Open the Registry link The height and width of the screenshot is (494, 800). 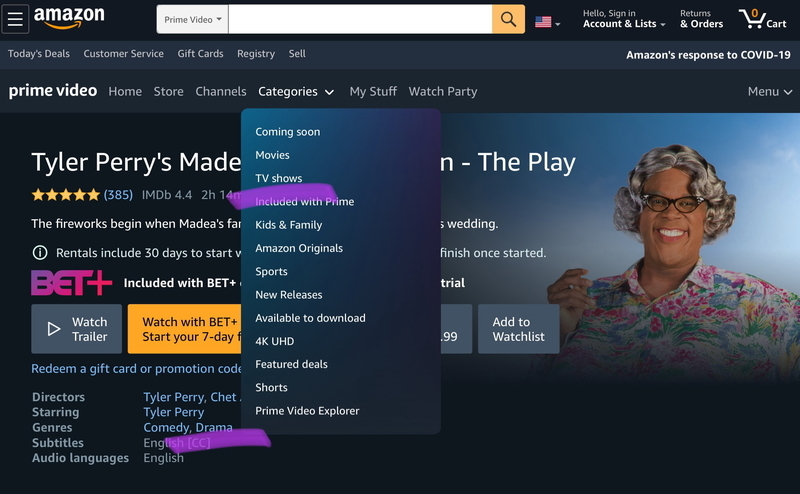point(256,54)
